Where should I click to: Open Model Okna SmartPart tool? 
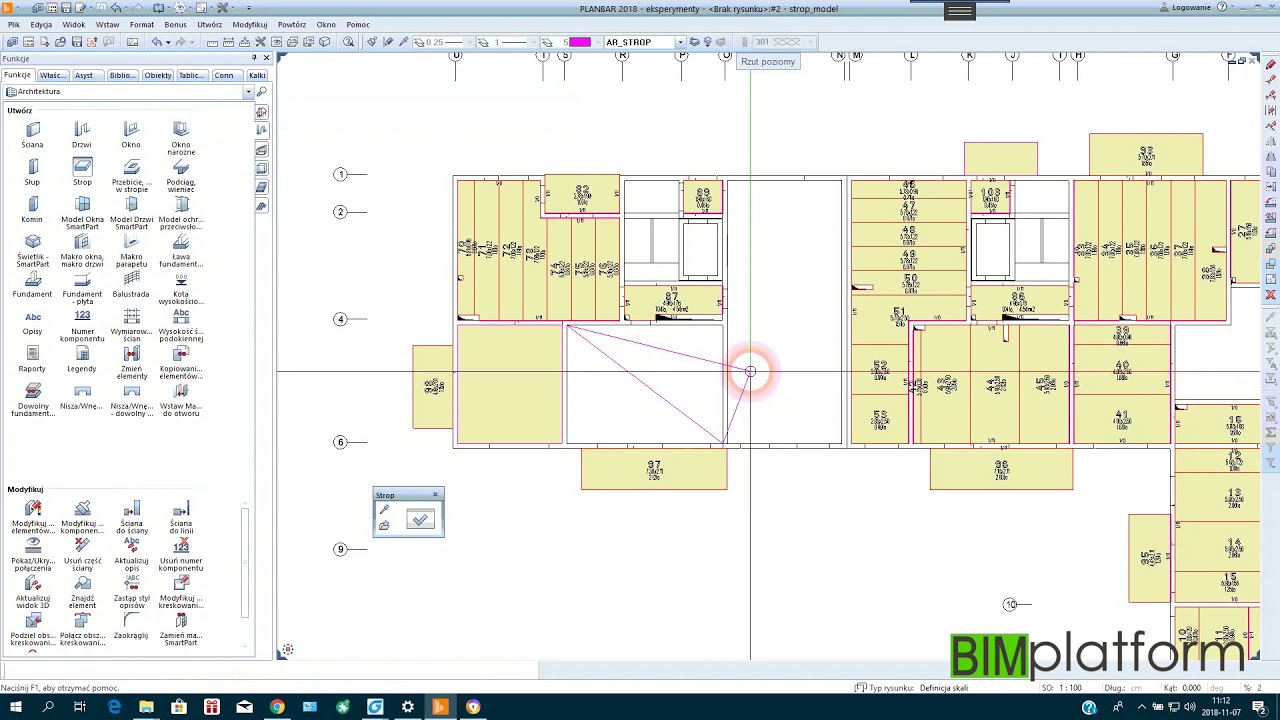click(82, 213)
